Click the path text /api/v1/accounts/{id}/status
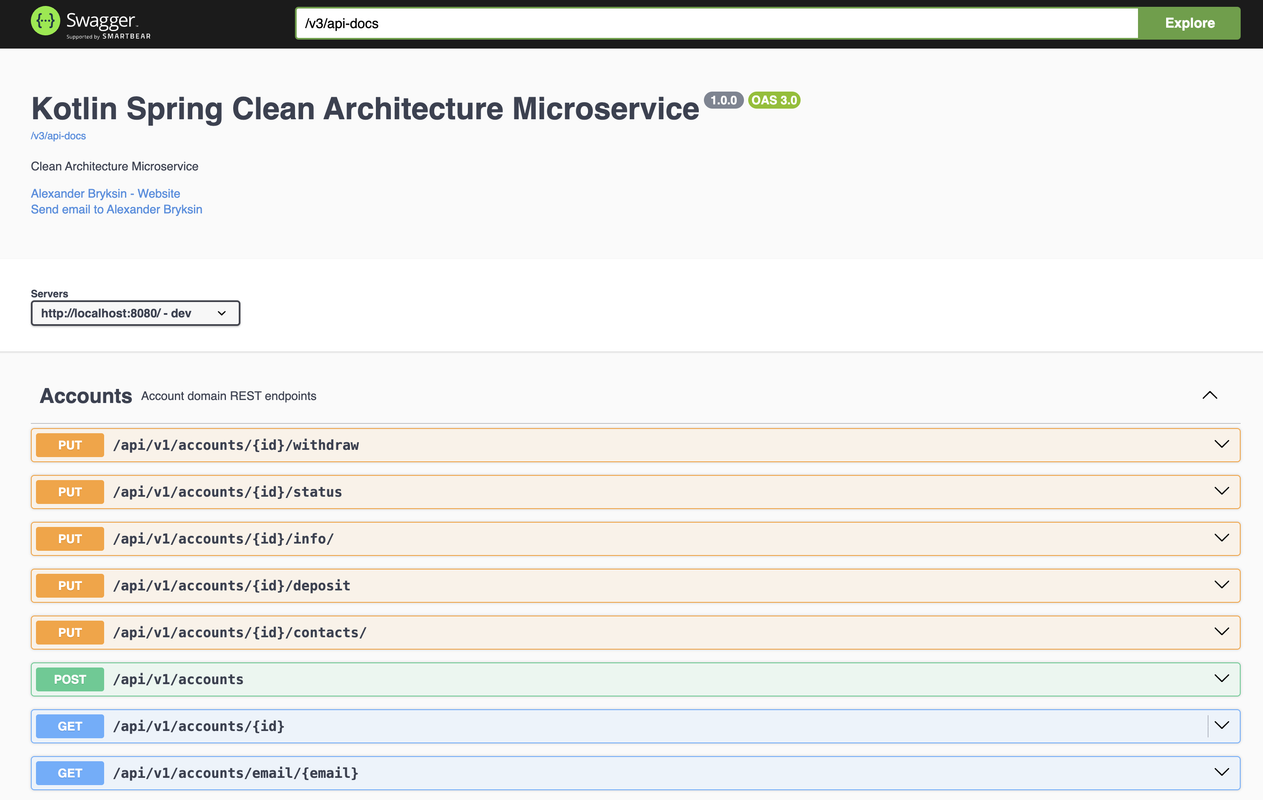The image size is (1263, 800). [x=228, y=492]
